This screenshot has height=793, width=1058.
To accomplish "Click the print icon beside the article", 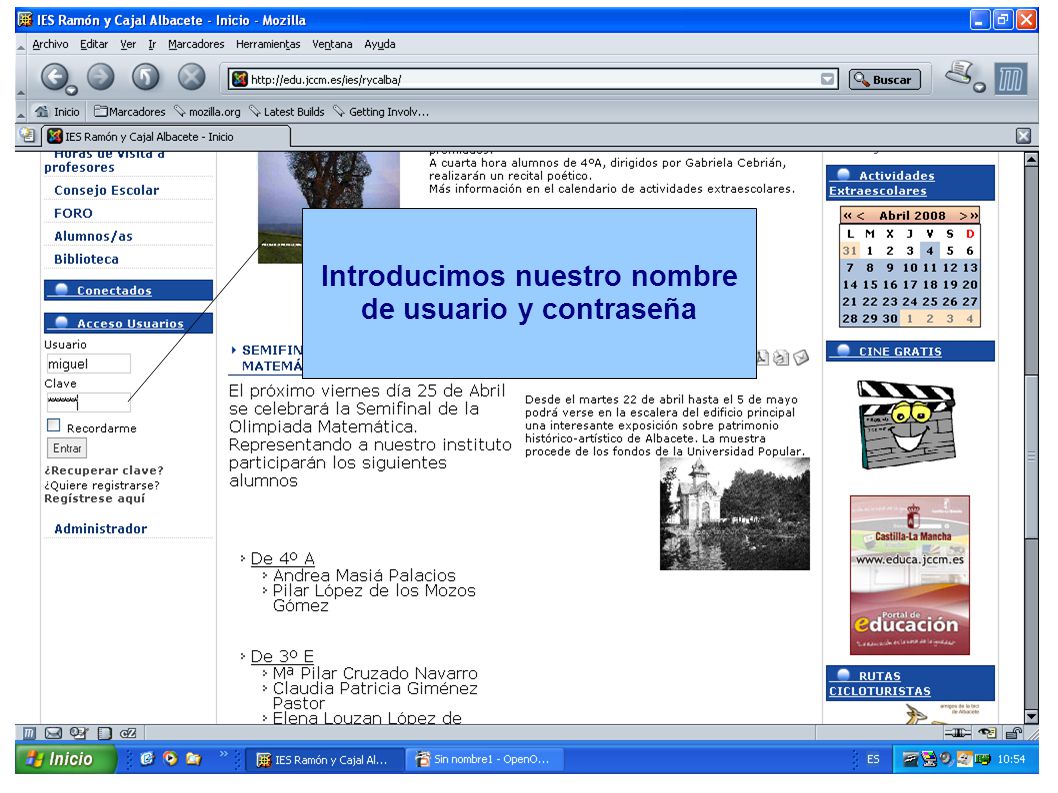I will [x=781, y=358].
